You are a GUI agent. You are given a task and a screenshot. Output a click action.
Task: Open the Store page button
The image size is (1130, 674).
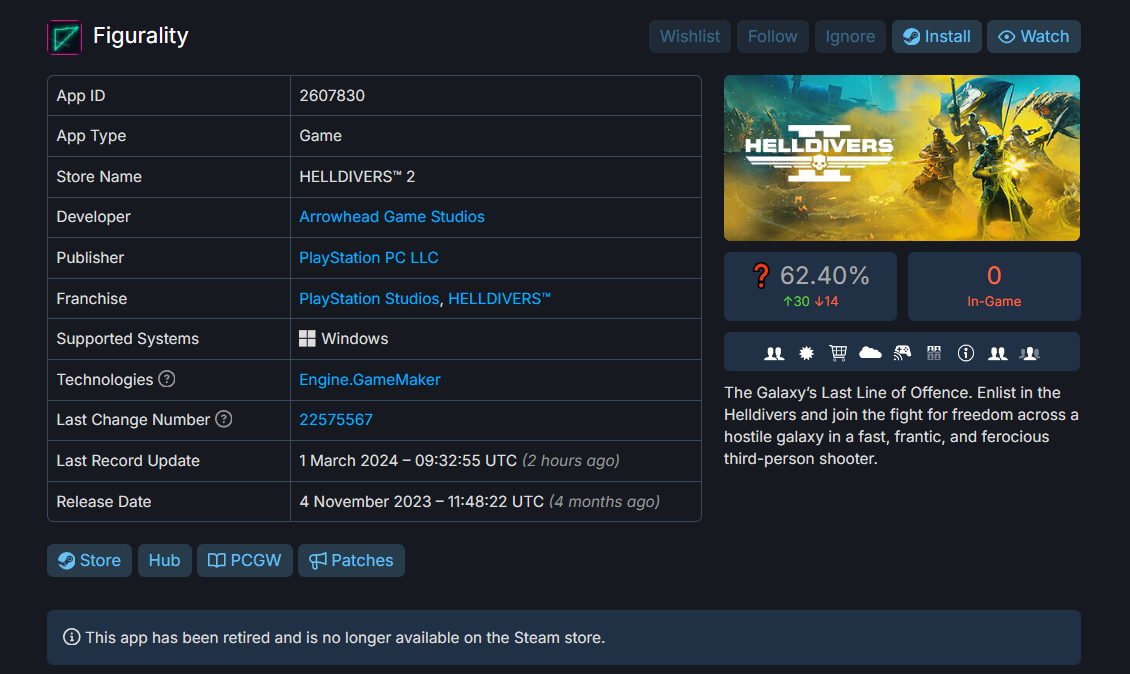[89, 560]
